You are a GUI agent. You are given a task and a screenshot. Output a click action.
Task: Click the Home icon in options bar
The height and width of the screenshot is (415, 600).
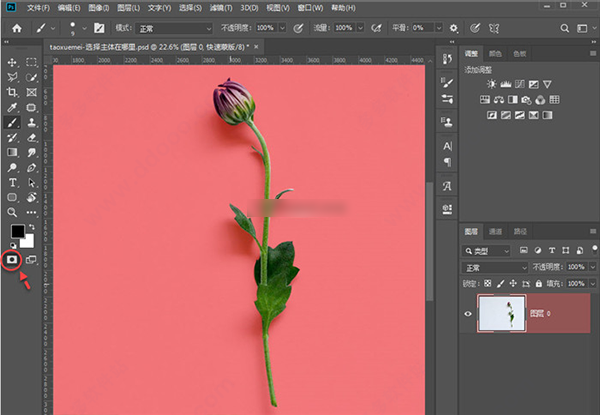click(x=17, y=28)
